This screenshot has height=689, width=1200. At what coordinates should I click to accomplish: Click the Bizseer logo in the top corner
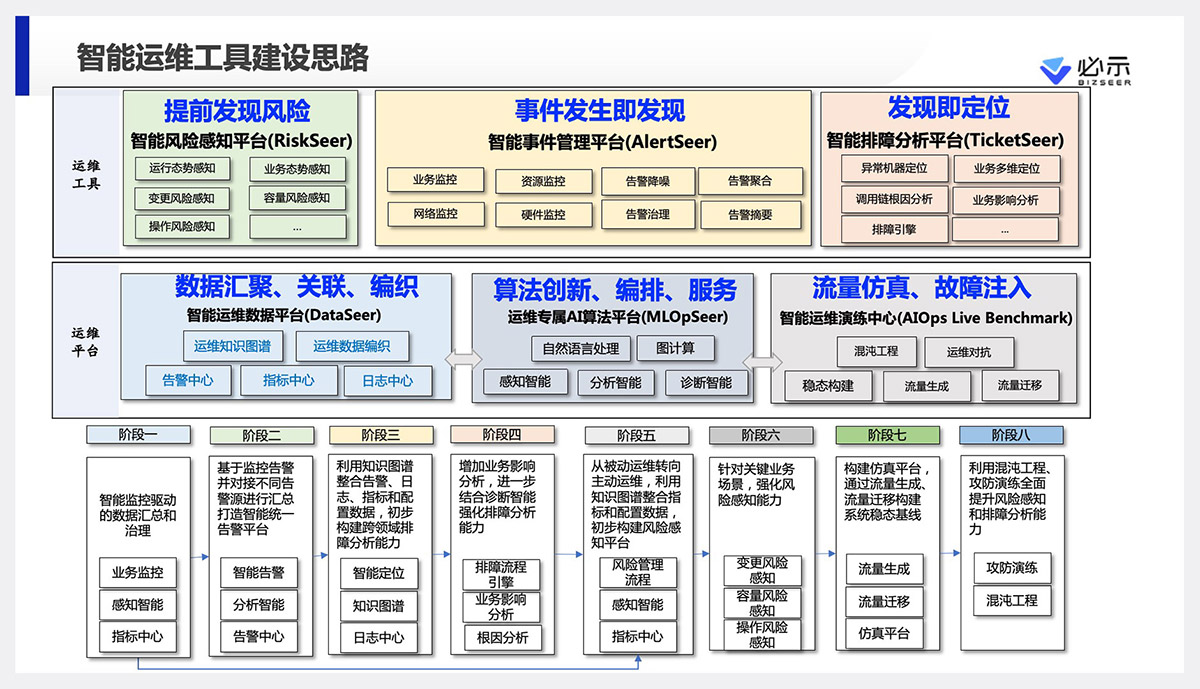click(x=1084, y=70)
